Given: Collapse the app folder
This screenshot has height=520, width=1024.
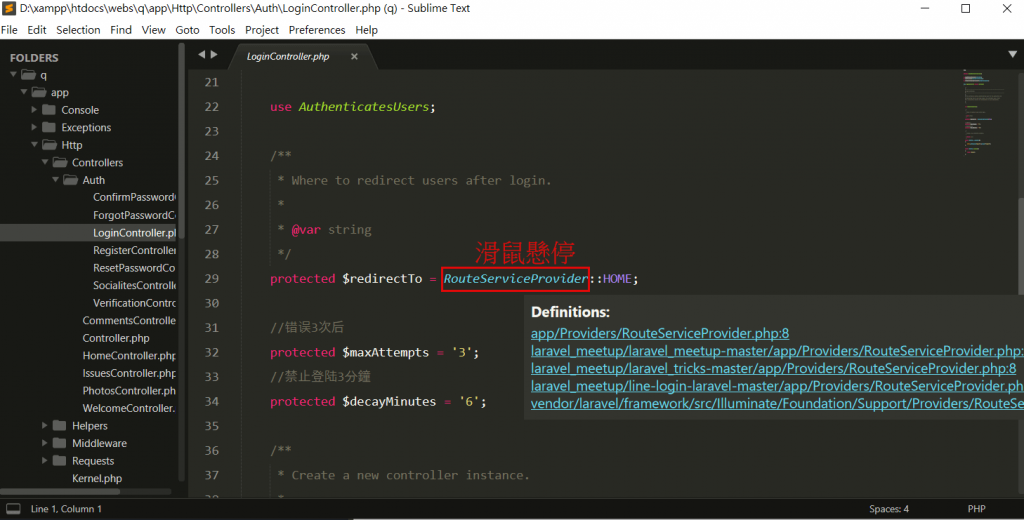Looking at the screenshot, I should 24,92.
